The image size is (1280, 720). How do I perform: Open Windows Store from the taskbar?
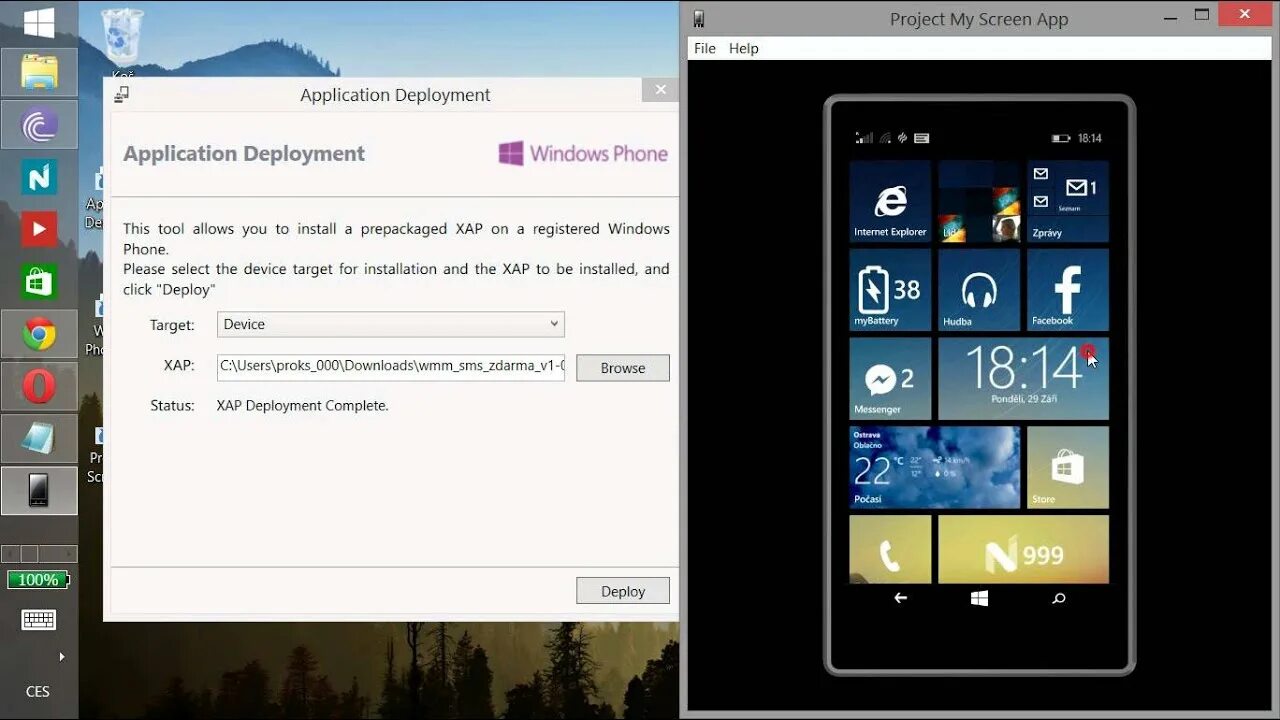click(x=39, y=282)
